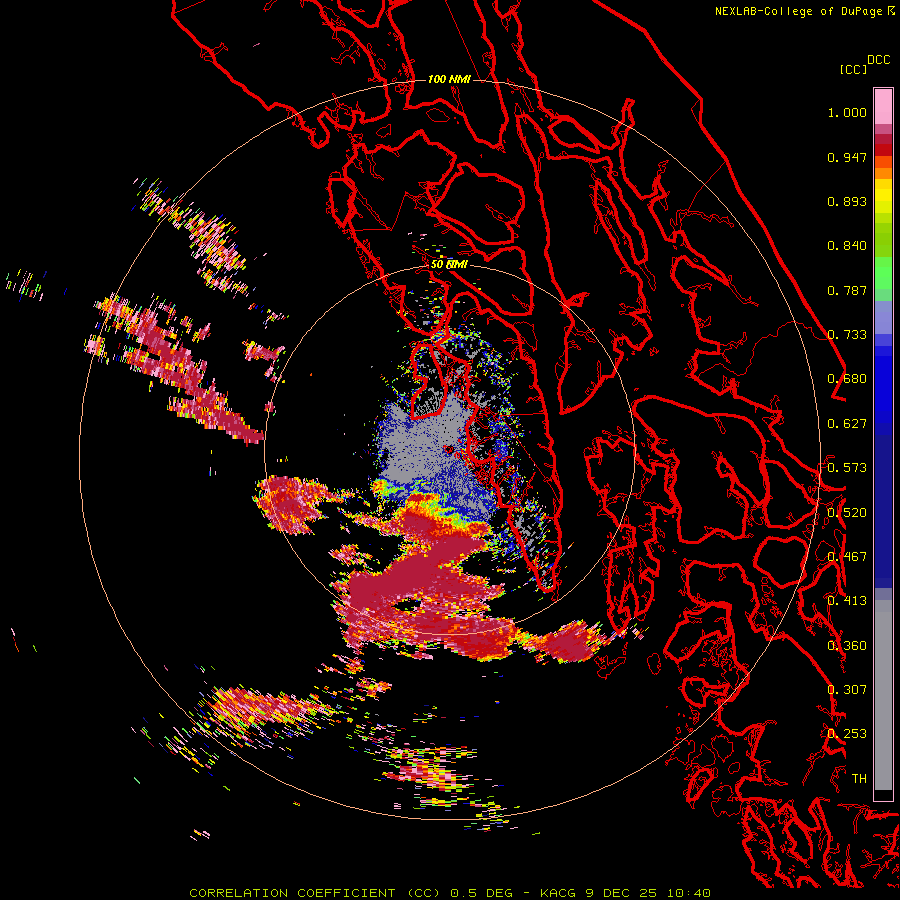This screenshot has width=900, height=900.
Task: Select the 0.360 scale value
Action: tap(847, 645)
